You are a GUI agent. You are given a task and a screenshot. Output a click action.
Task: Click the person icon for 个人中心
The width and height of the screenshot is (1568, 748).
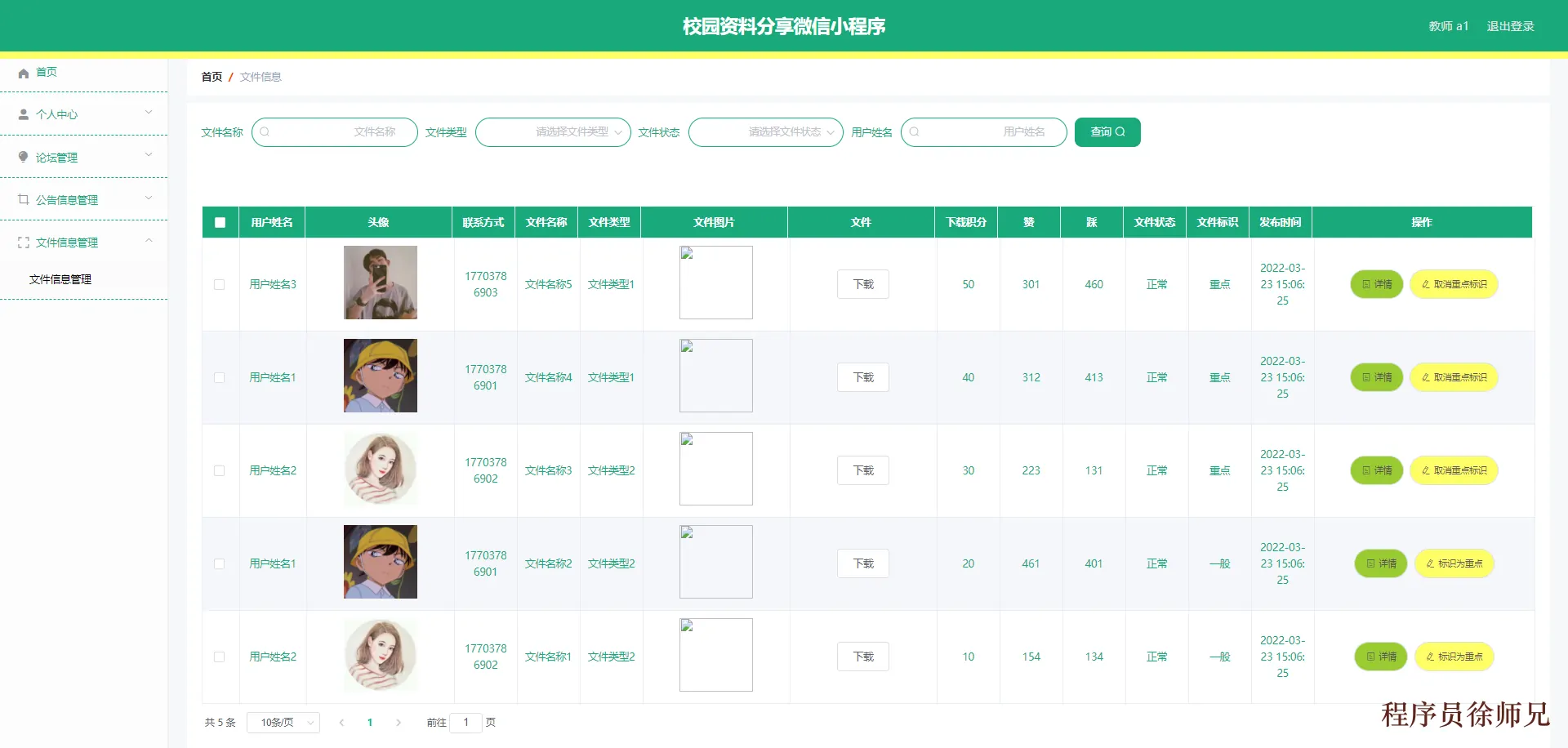[24, 115]
